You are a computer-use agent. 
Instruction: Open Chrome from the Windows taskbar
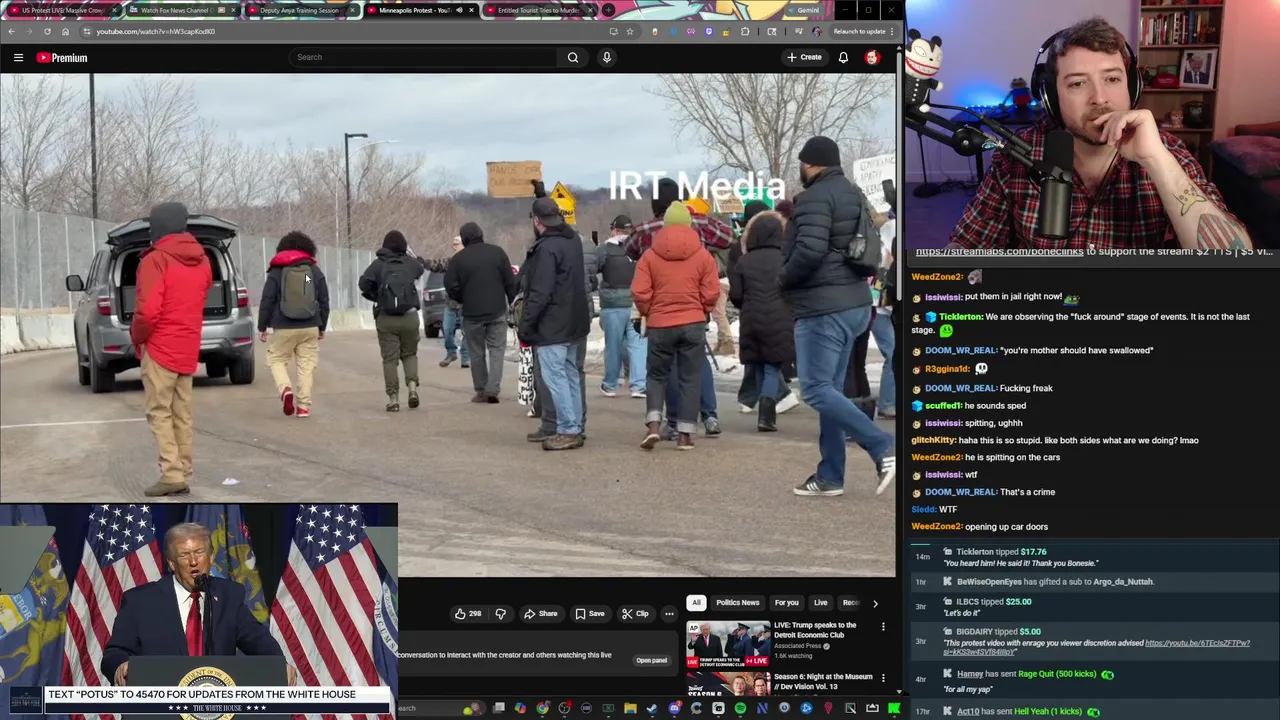(543, 708)
